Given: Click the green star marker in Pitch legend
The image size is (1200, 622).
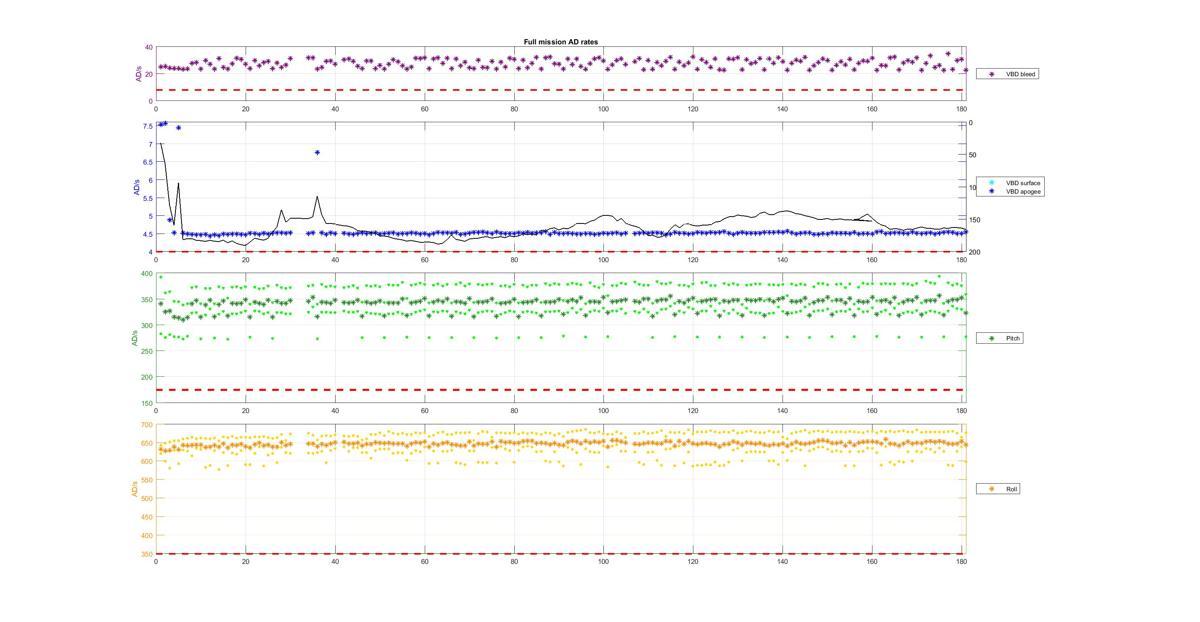Looking at the screenshot, I should [991, 338].
